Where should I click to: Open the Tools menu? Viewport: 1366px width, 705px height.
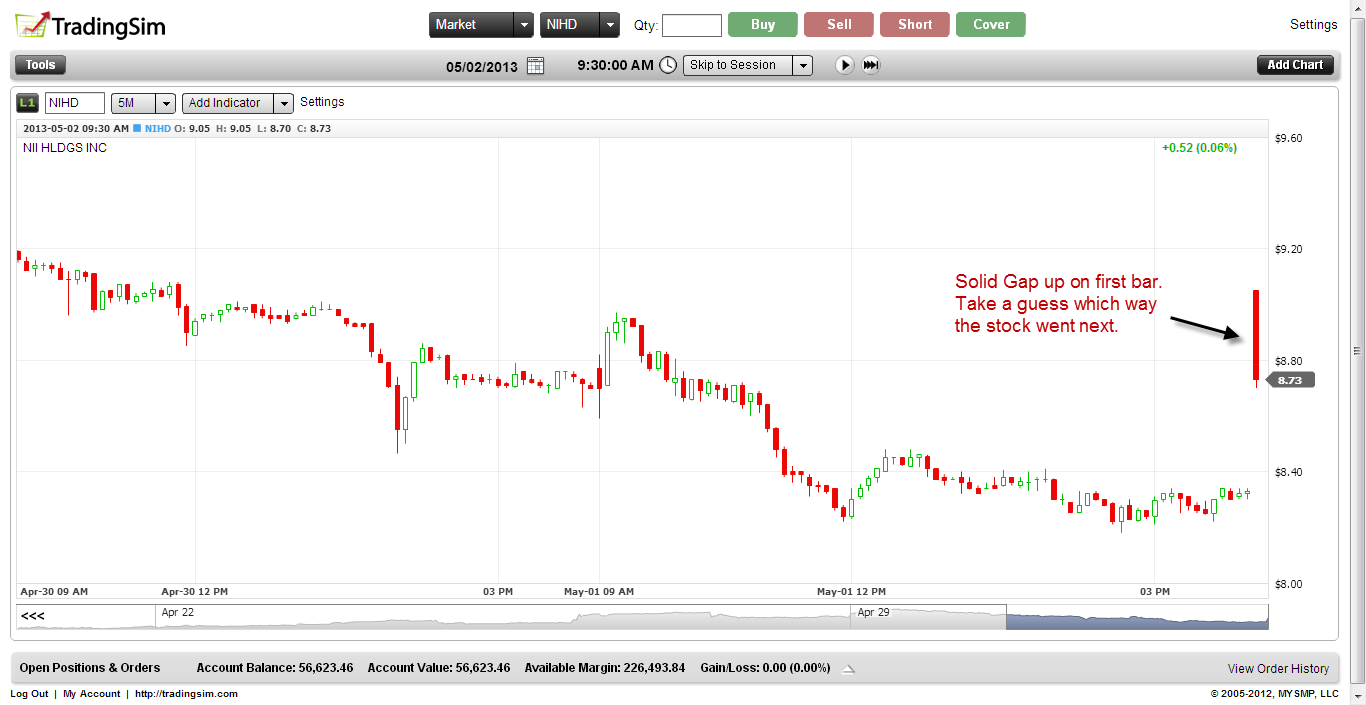pyautogui.click(x=40, y=65)
